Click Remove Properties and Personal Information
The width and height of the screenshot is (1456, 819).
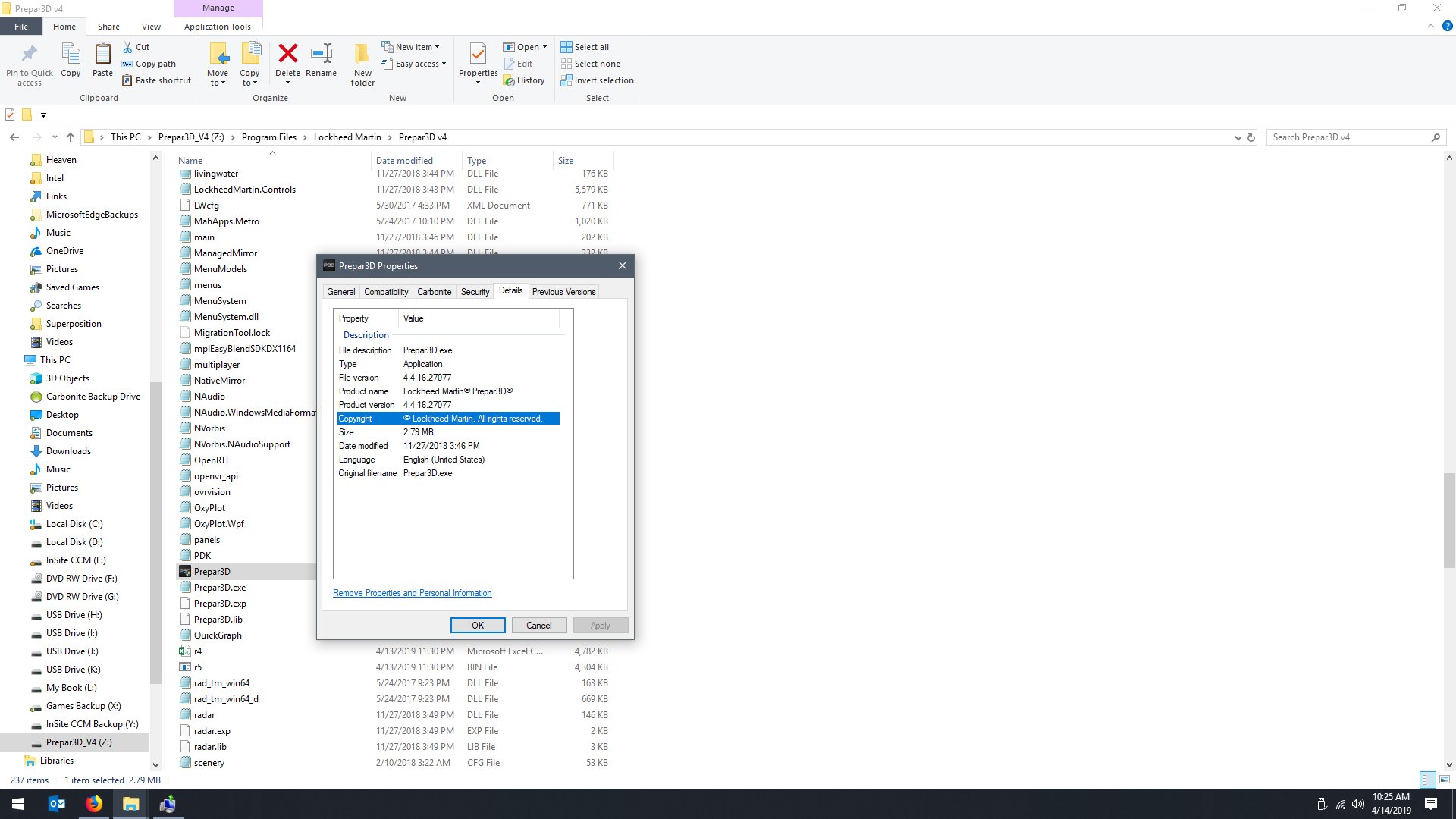coord(413,593)
